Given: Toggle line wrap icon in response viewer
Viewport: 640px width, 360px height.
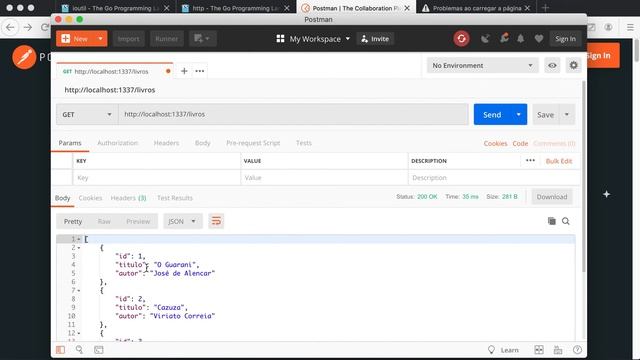Looking at the screenshot, I should (216, 221).
